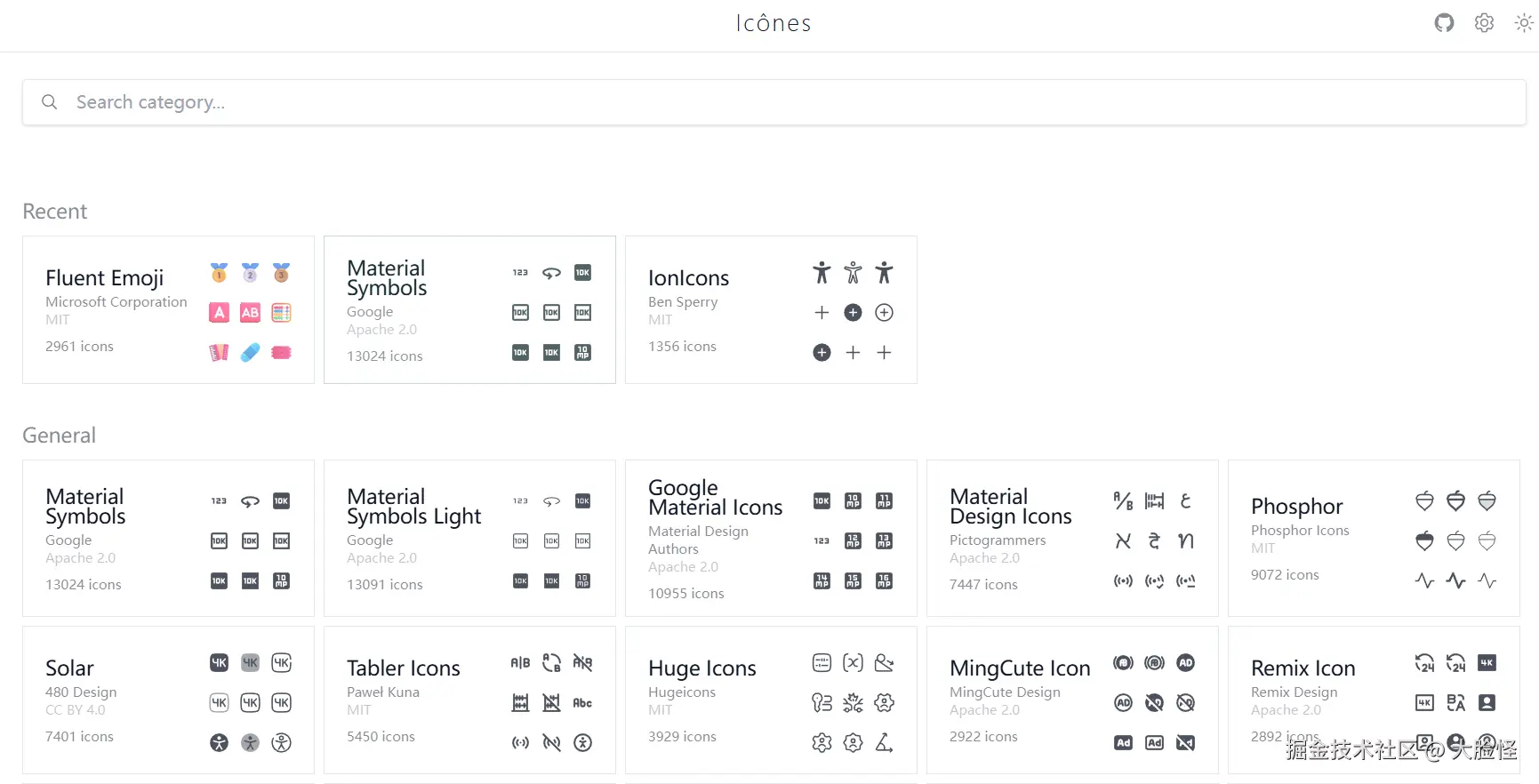Click the red A emoji in Fluent Emoji

pos(219,312)
